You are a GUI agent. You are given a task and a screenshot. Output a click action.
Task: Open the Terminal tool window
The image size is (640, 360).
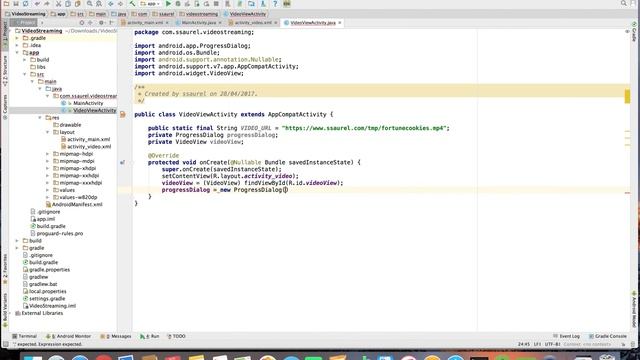click(x=24, y=336)
